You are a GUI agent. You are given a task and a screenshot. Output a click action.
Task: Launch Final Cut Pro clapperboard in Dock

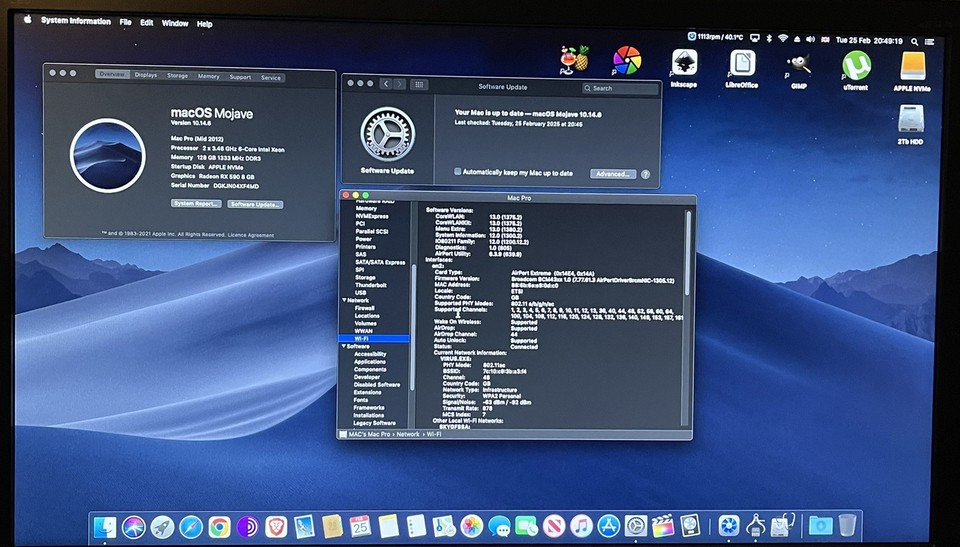tap(663, 526)
